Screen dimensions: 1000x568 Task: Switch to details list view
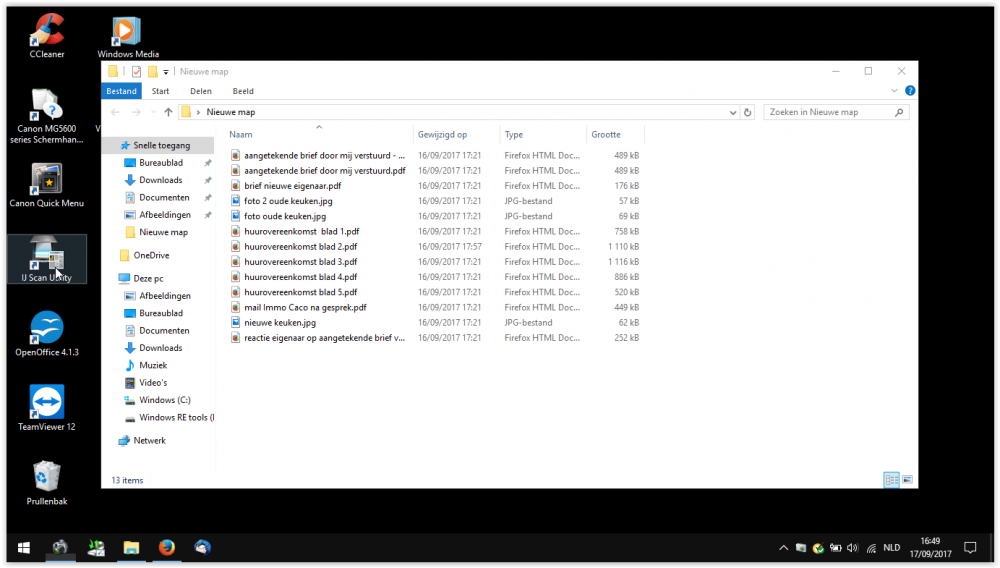[x=891, y=480]
